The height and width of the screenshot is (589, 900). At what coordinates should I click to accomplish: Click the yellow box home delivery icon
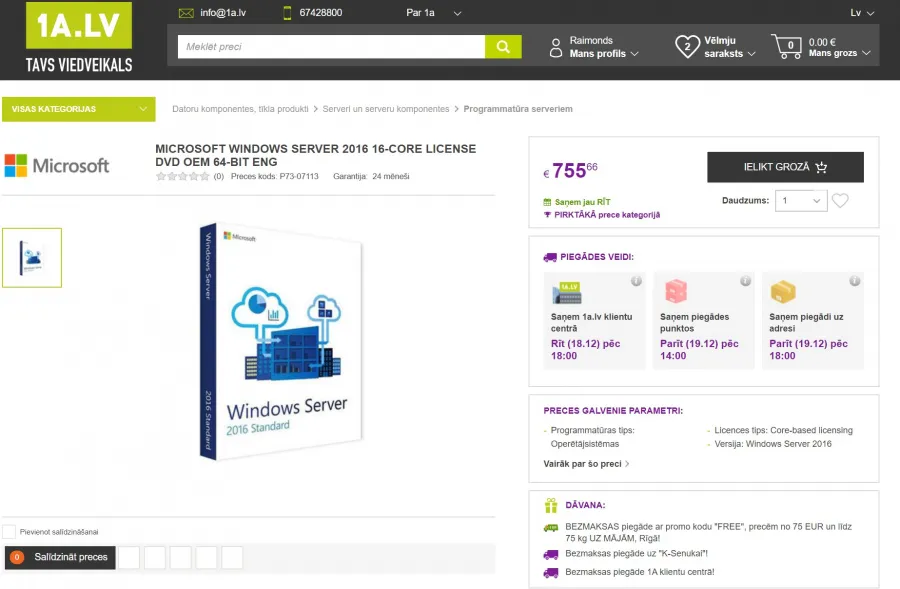(x=783, y=292)
